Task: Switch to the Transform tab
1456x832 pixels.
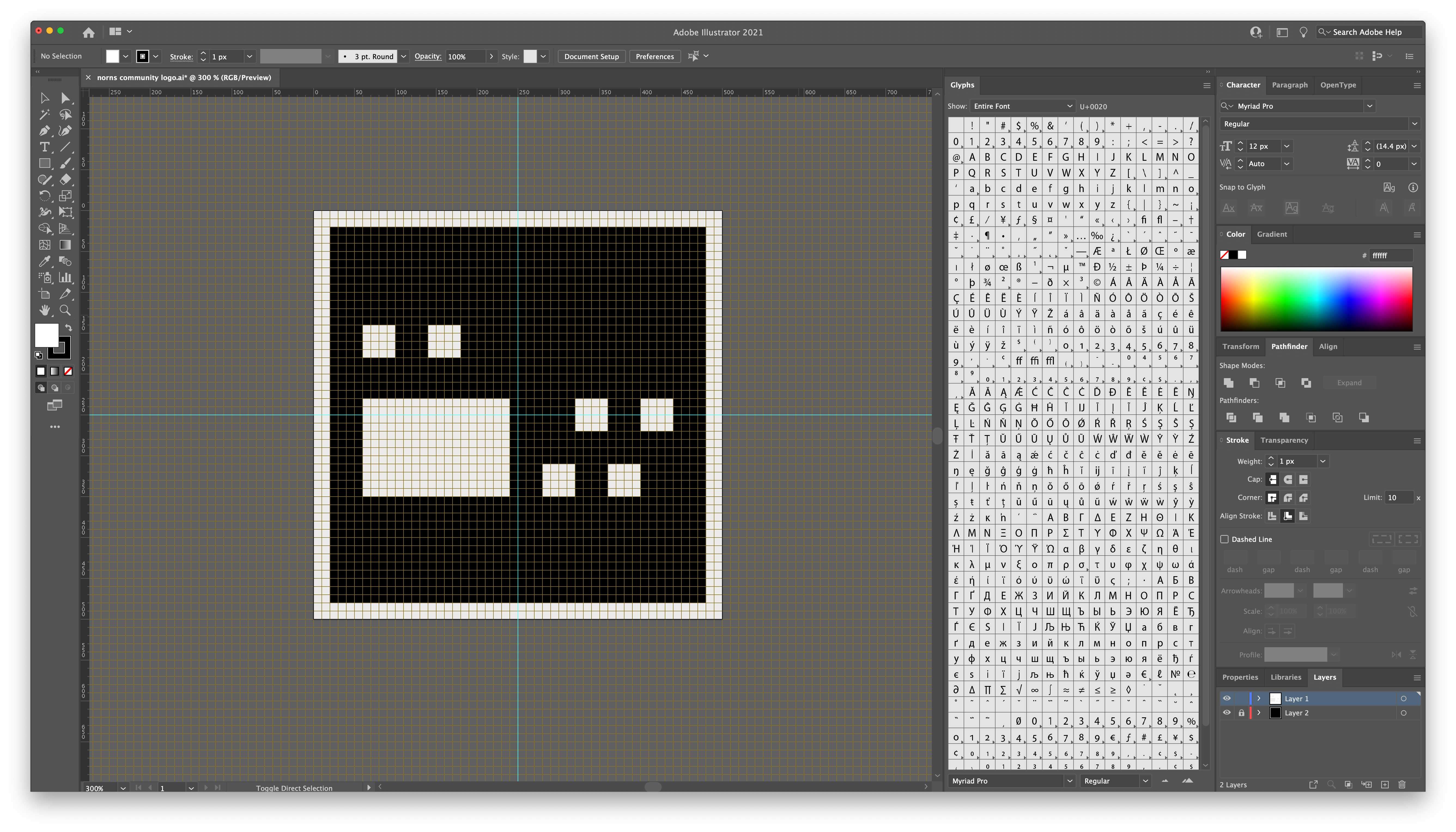Action: click(1240, 346)
